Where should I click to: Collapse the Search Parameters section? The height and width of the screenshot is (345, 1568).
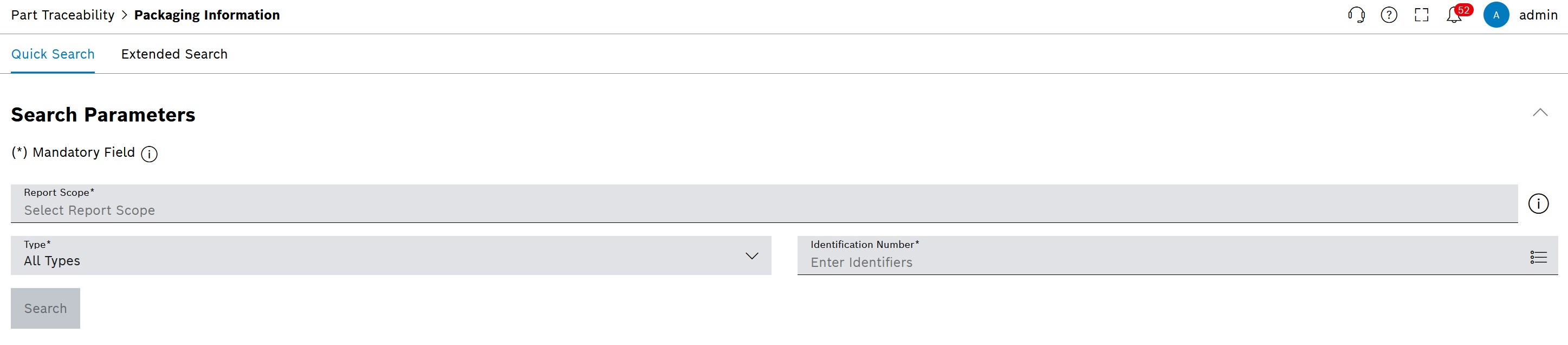pos(1540,112)
